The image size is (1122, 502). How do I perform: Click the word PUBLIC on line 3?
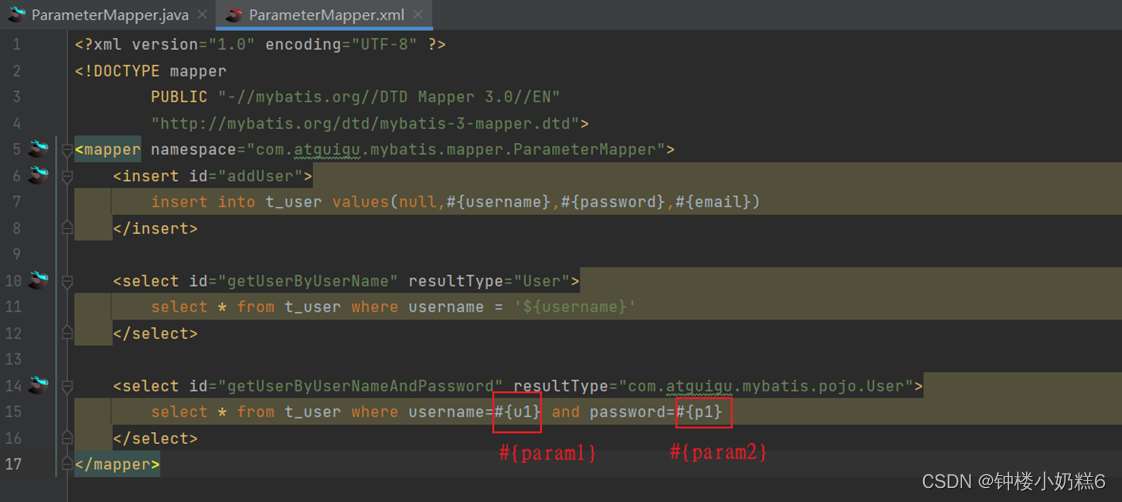point(179,97)
